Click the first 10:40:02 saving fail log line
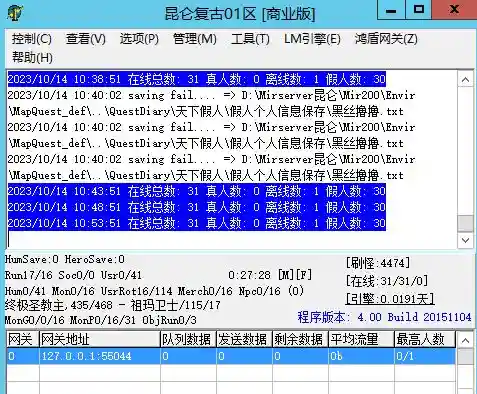The width and height of the screenshot is (477, 394). pos(211,103)
